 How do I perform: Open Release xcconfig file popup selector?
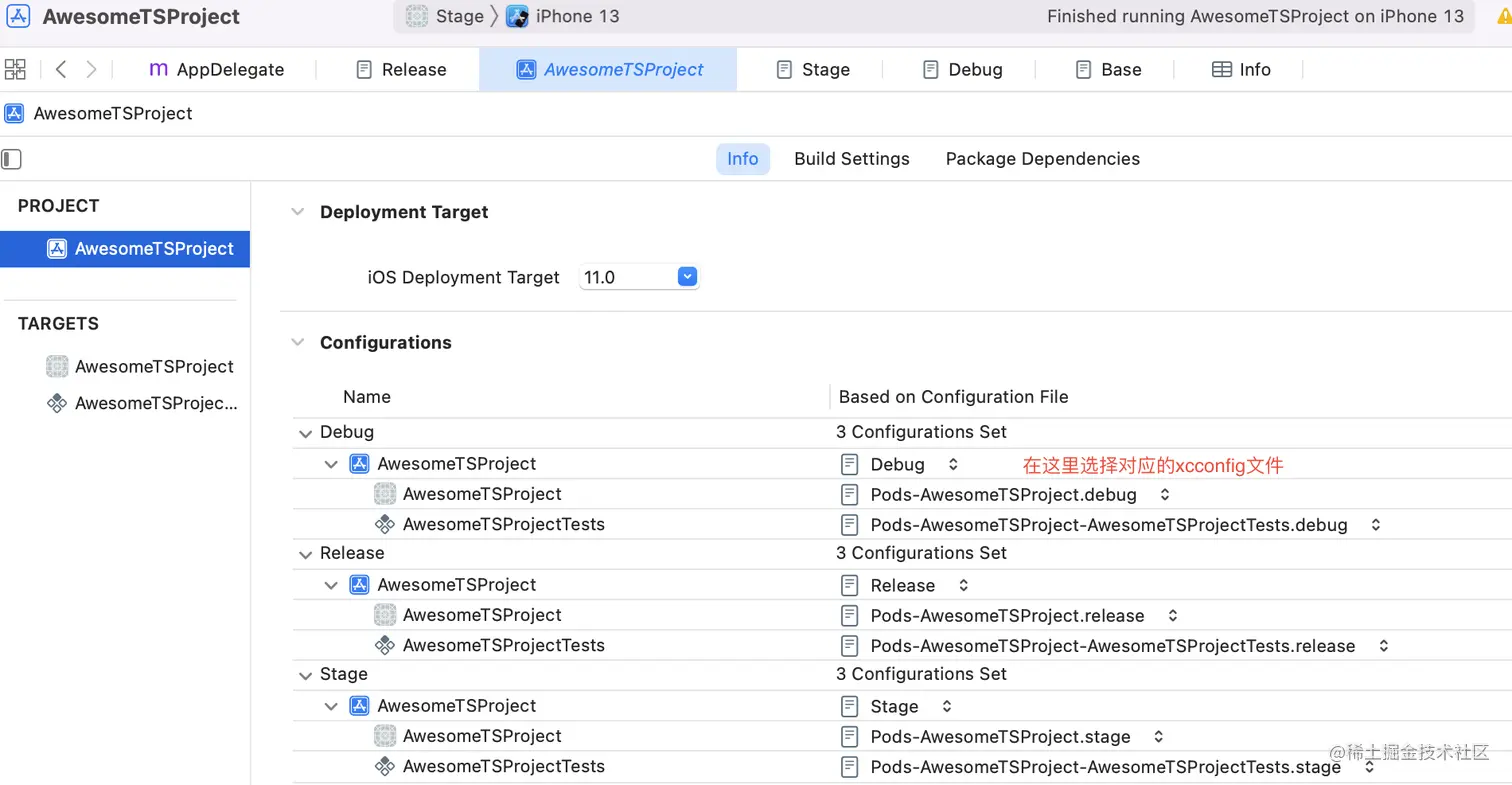[963, 585]
